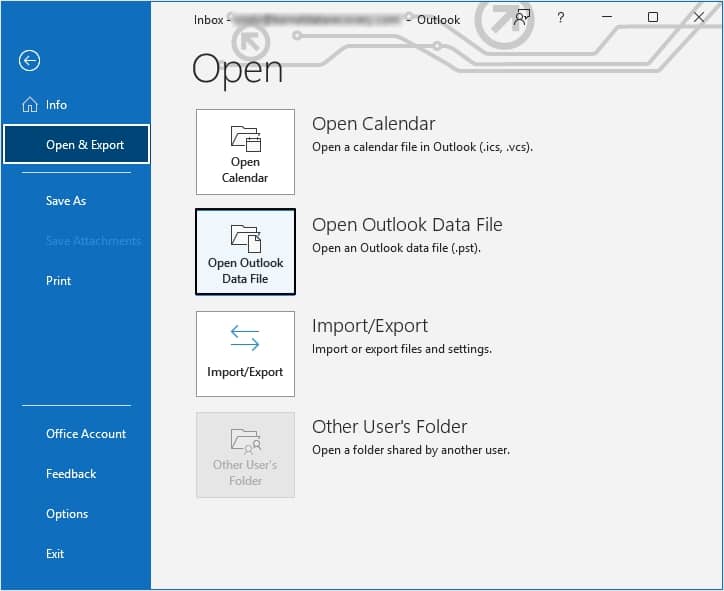Image resolution: width=724 pixels, height=591 pixels.
Task: Open Outlook Options
Action: pos(67,514)
